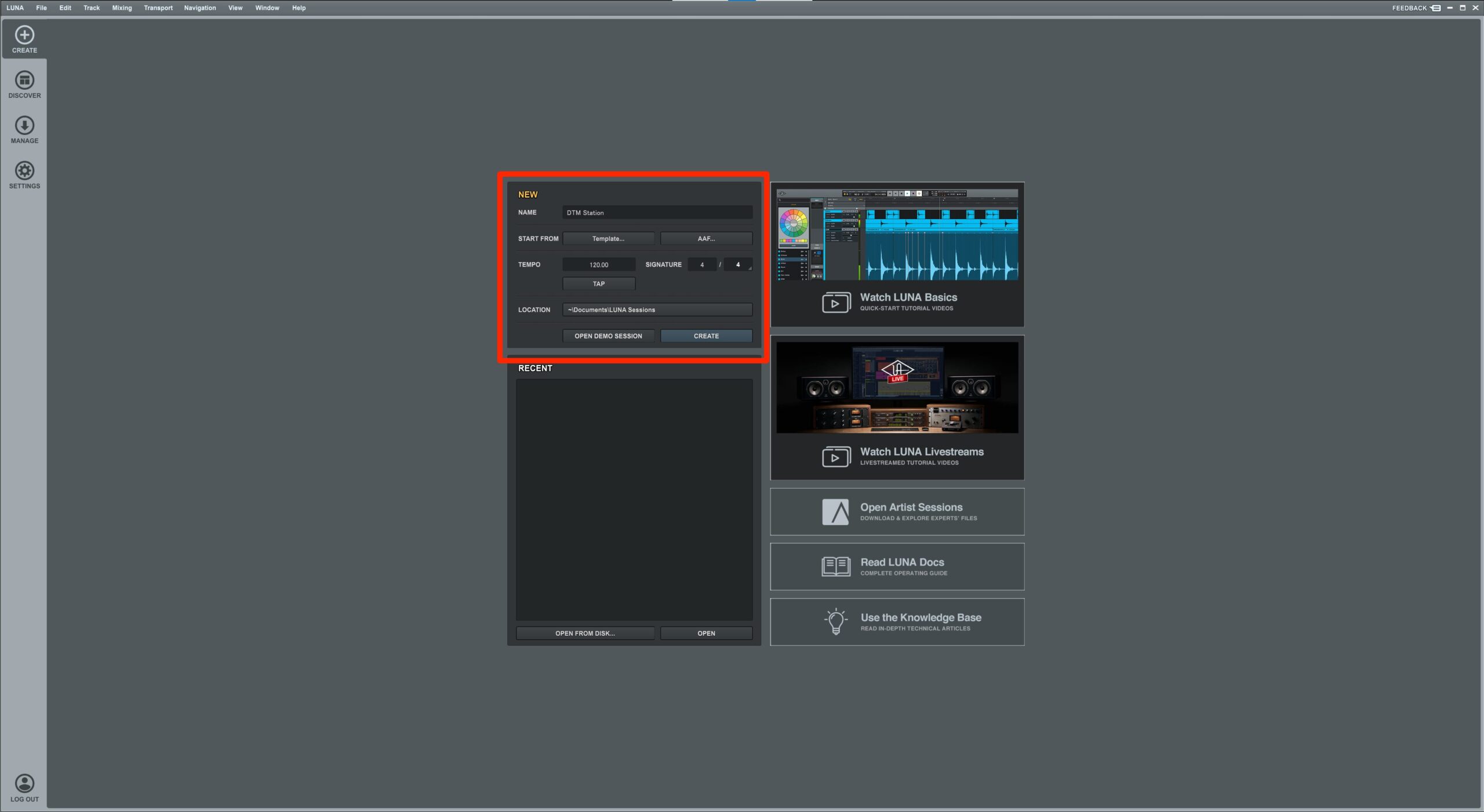
Task: Click the Read LUNA Docs link text
Action: [902, 562]
